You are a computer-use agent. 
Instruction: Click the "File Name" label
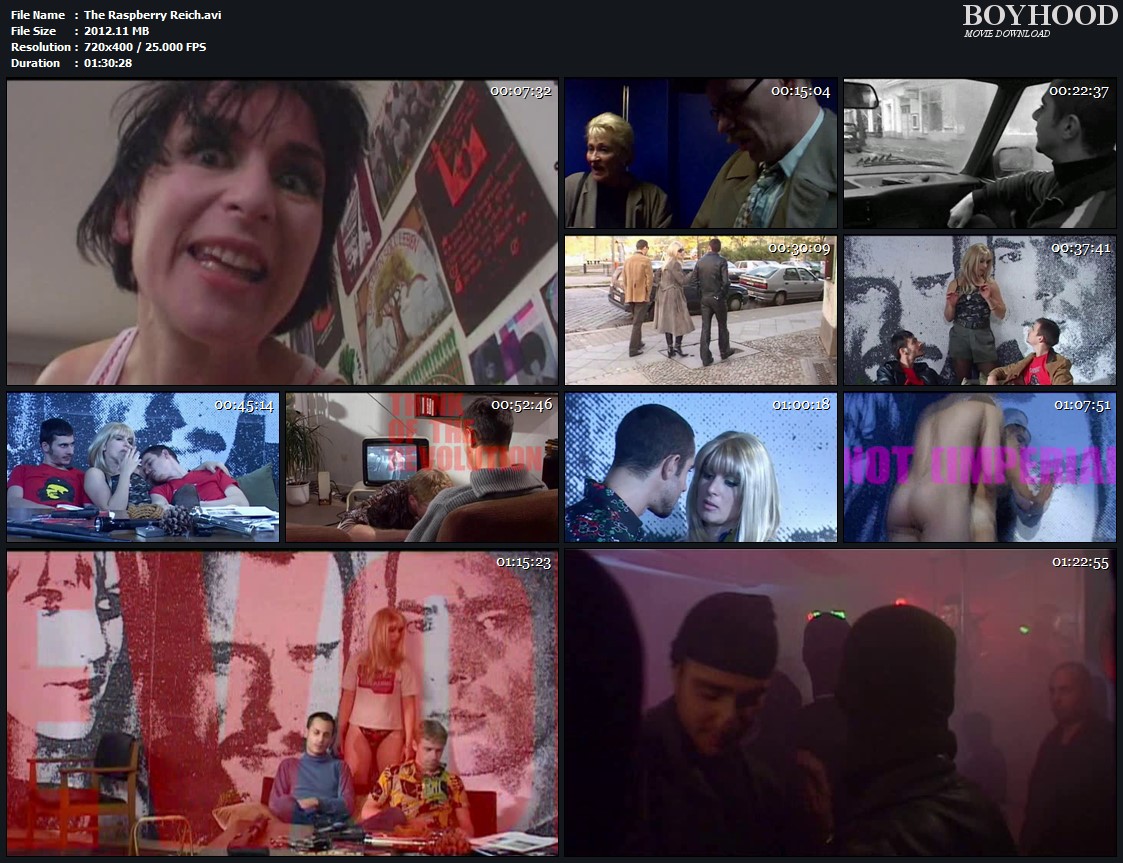[x=38, y=15]
